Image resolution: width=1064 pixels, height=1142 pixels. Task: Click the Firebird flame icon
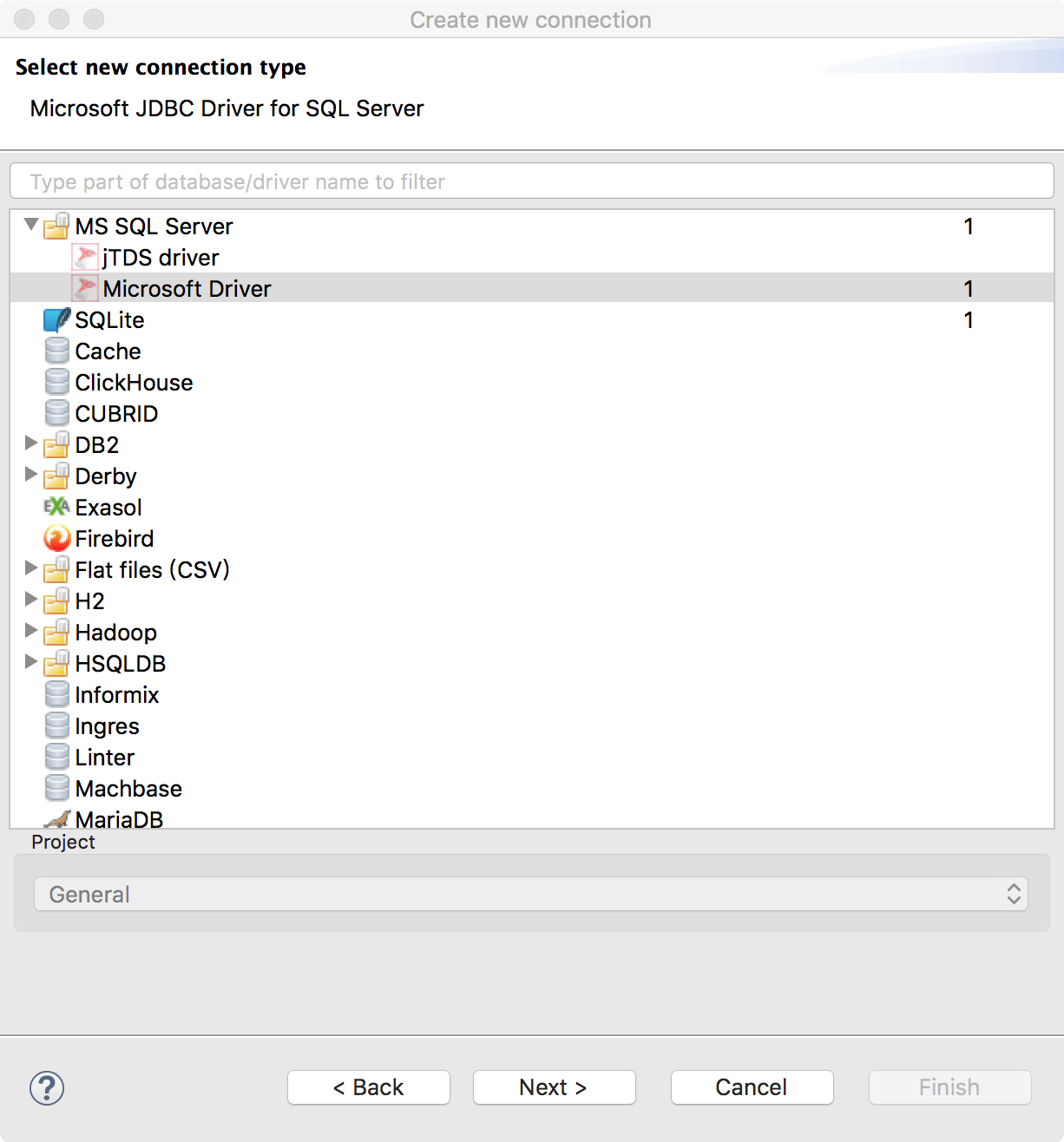coord(57,539)
